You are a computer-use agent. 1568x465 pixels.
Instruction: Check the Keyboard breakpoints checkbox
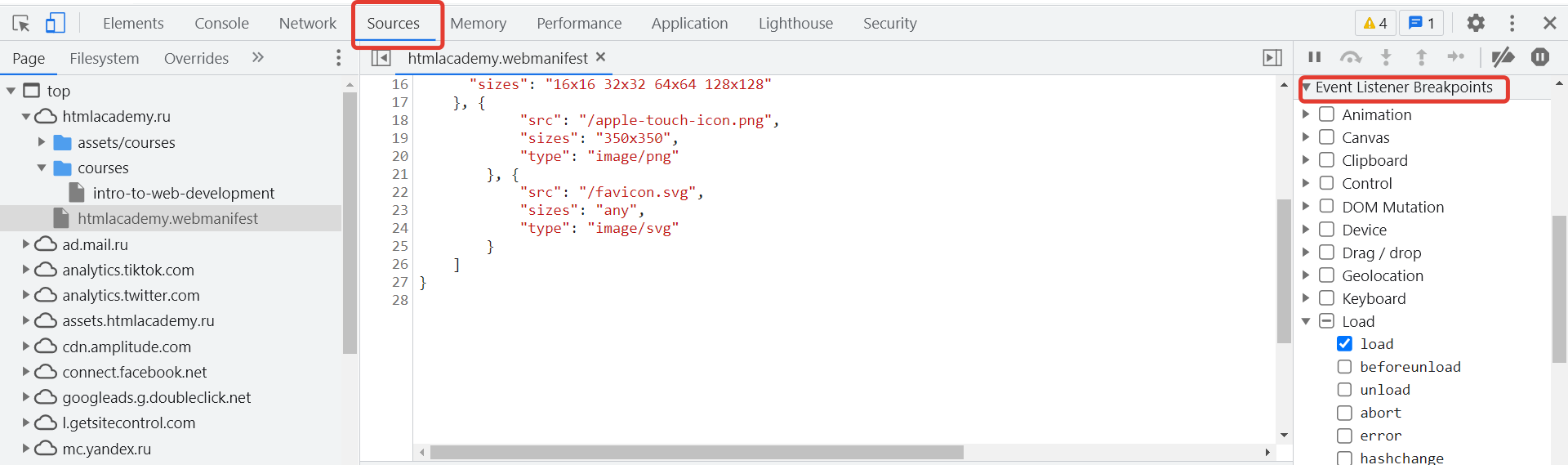pyautogui.click(x=1327, y=298)
